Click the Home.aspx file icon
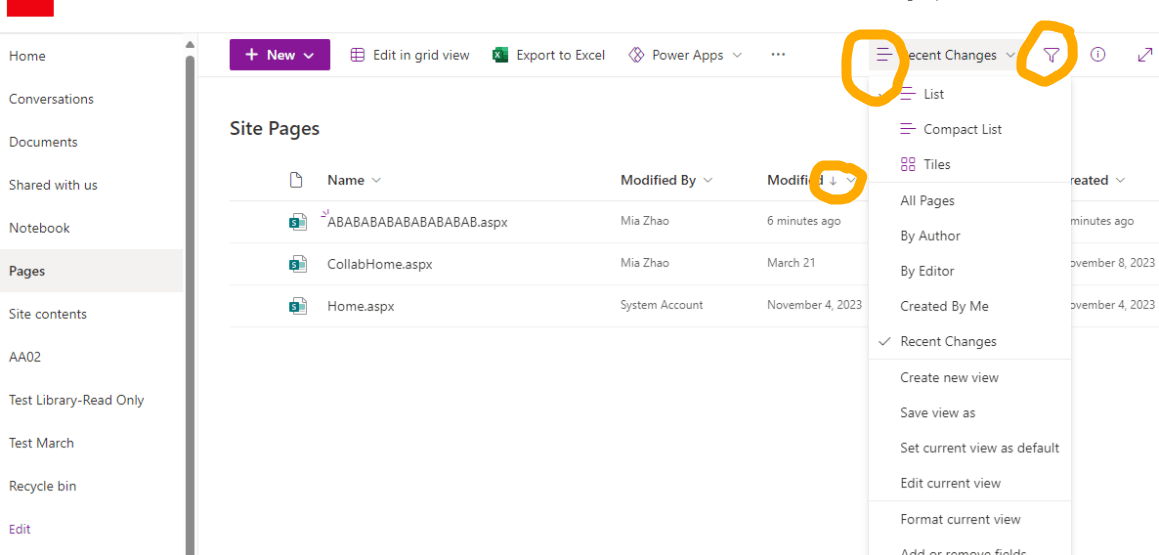The height and width of the screenshot is (555, 1159). tap(298, 306)
